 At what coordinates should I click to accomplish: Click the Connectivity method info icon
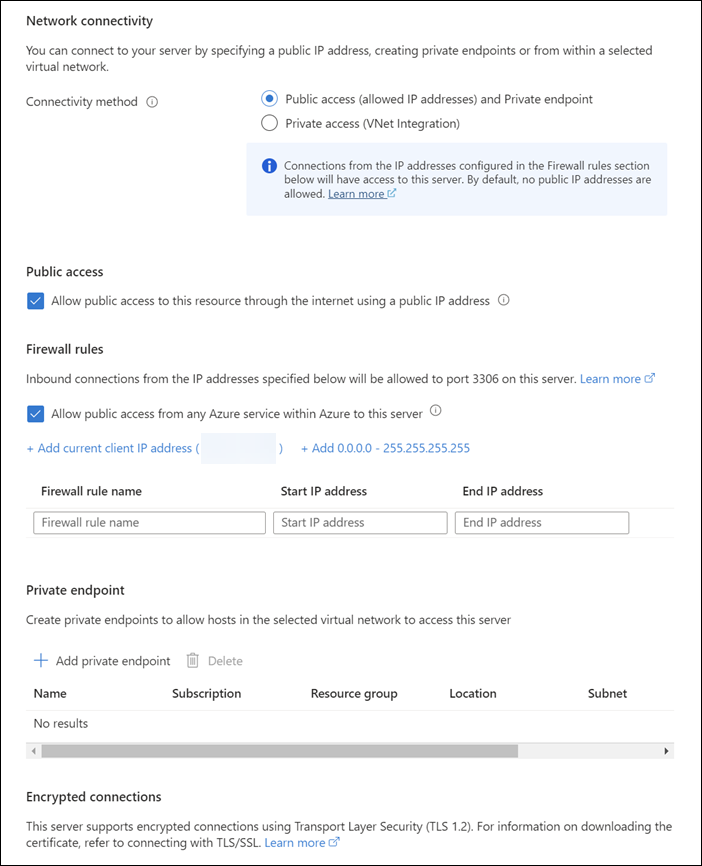click(152, 102)
